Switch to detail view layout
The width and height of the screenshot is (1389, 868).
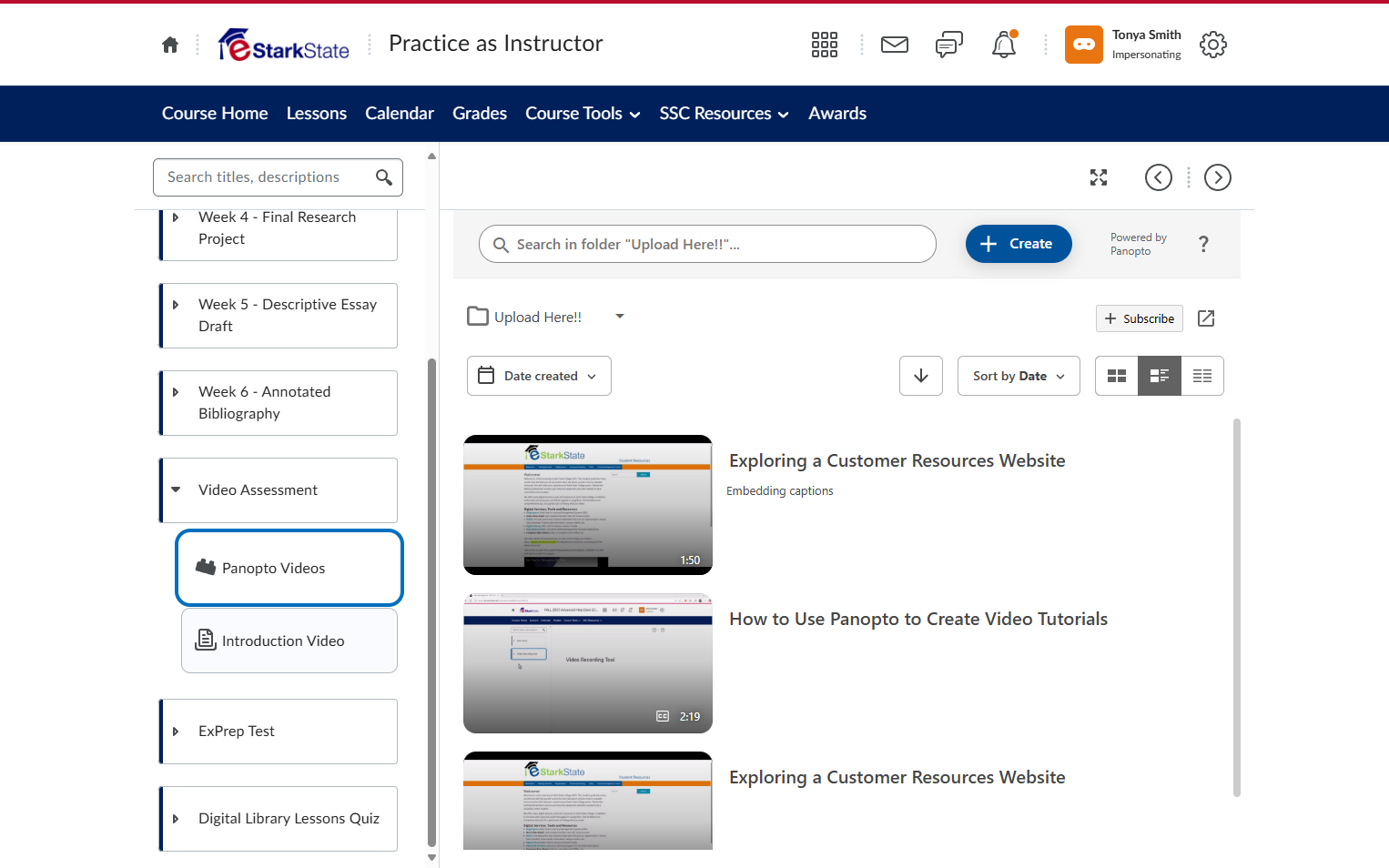pos(1160,376)
